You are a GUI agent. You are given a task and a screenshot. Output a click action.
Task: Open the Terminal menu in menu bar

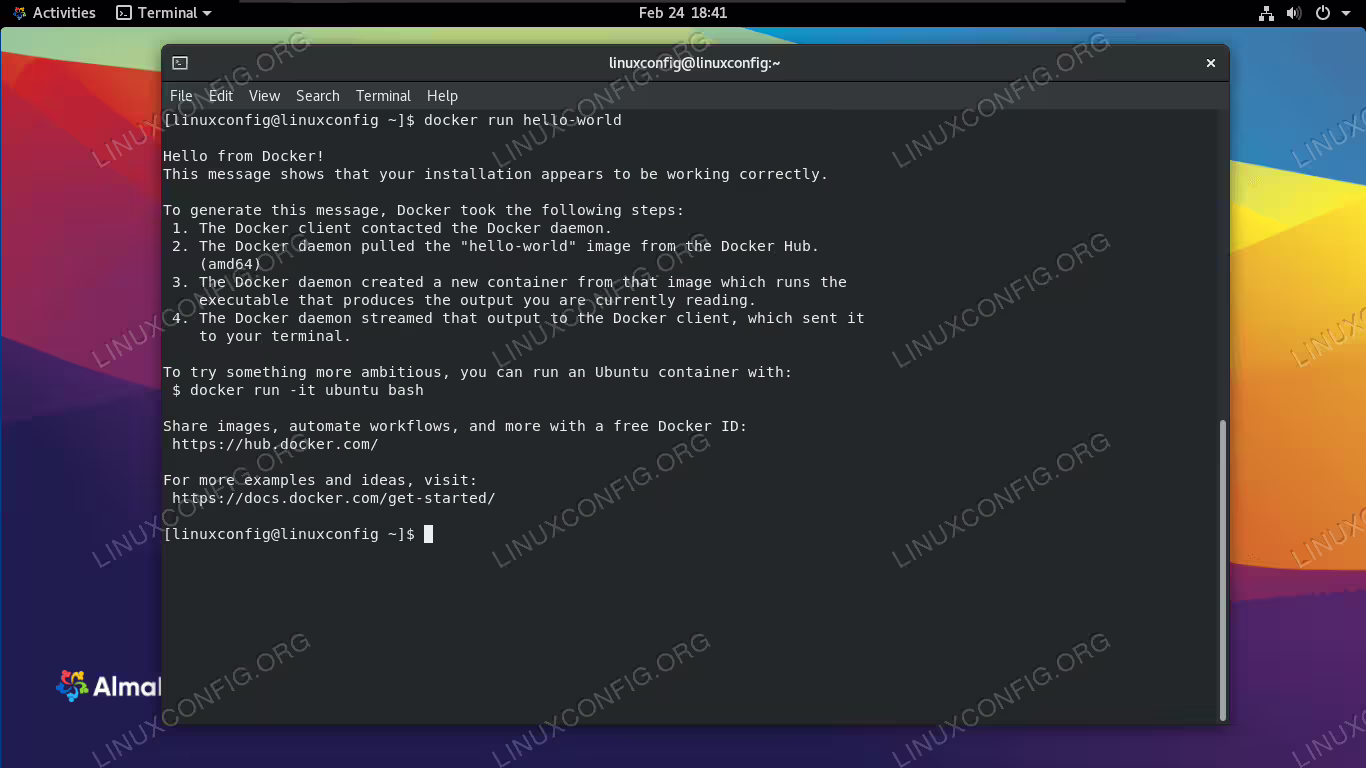point(384,96)
